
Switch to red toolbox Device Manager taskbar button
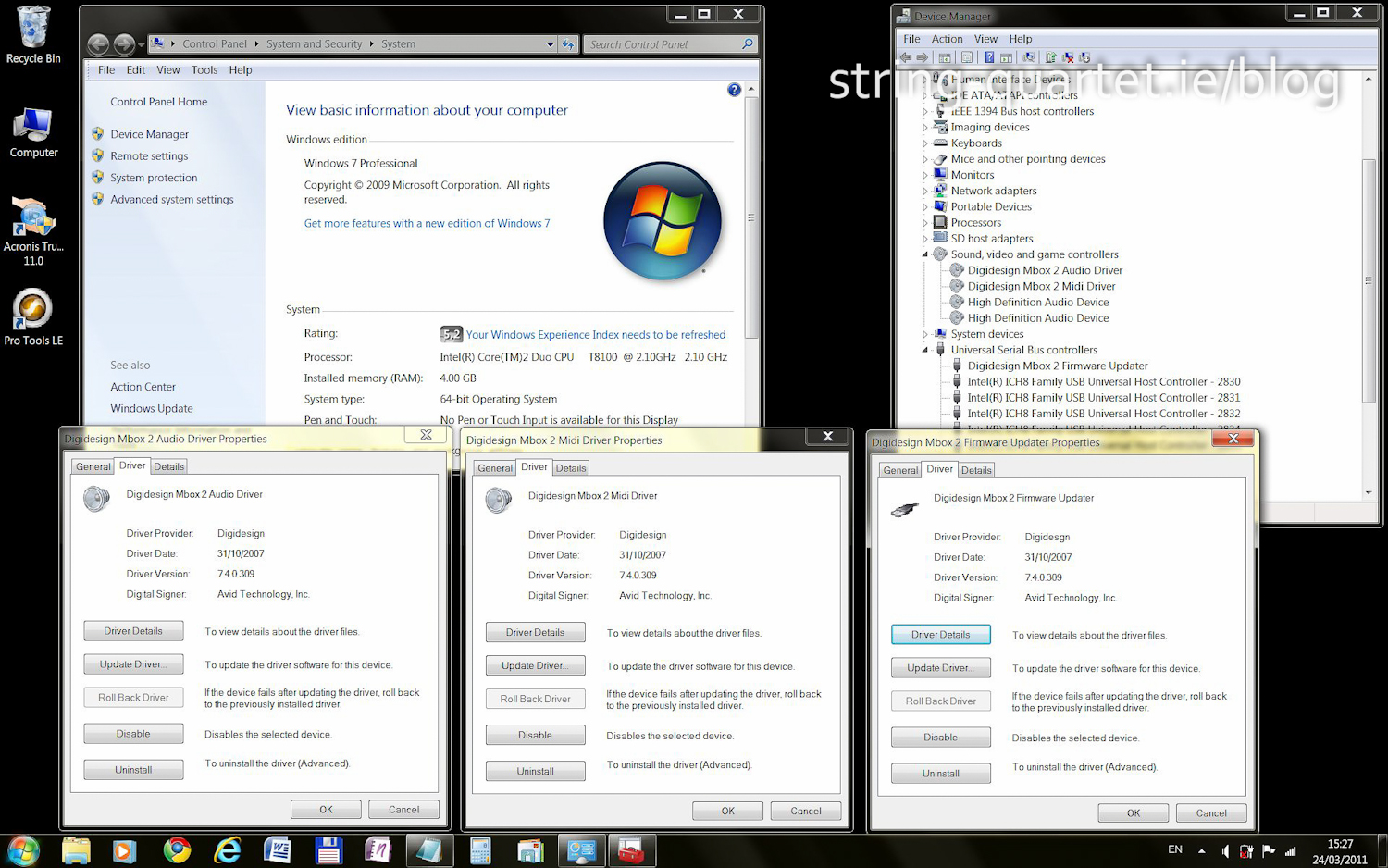pyautogui.click(x=631, y=850)
